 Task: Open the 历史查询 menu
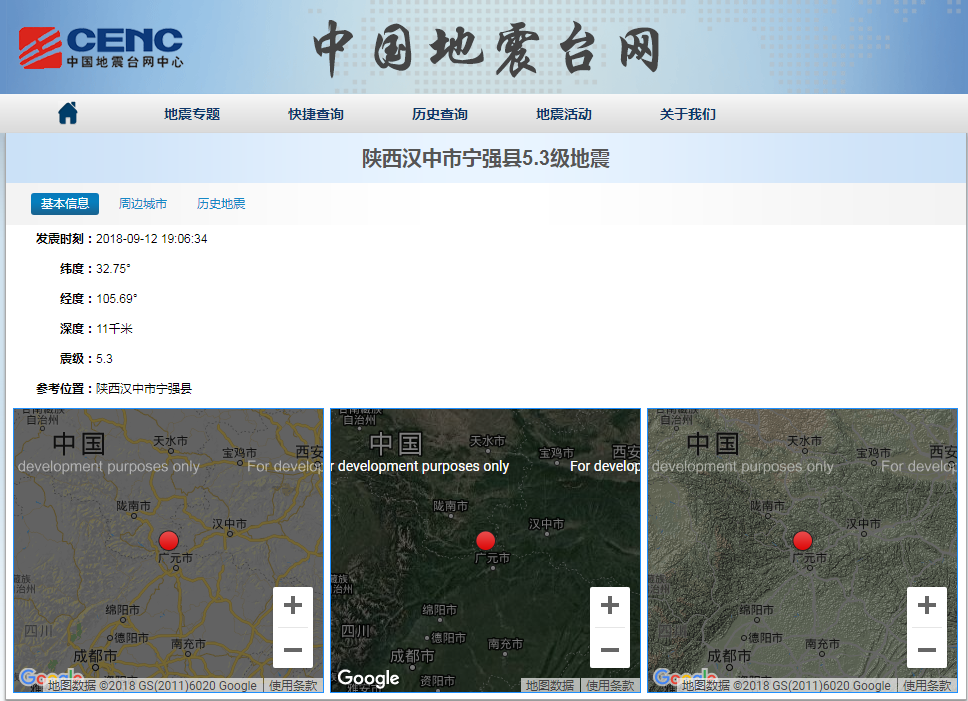click(x=440, y=114)
